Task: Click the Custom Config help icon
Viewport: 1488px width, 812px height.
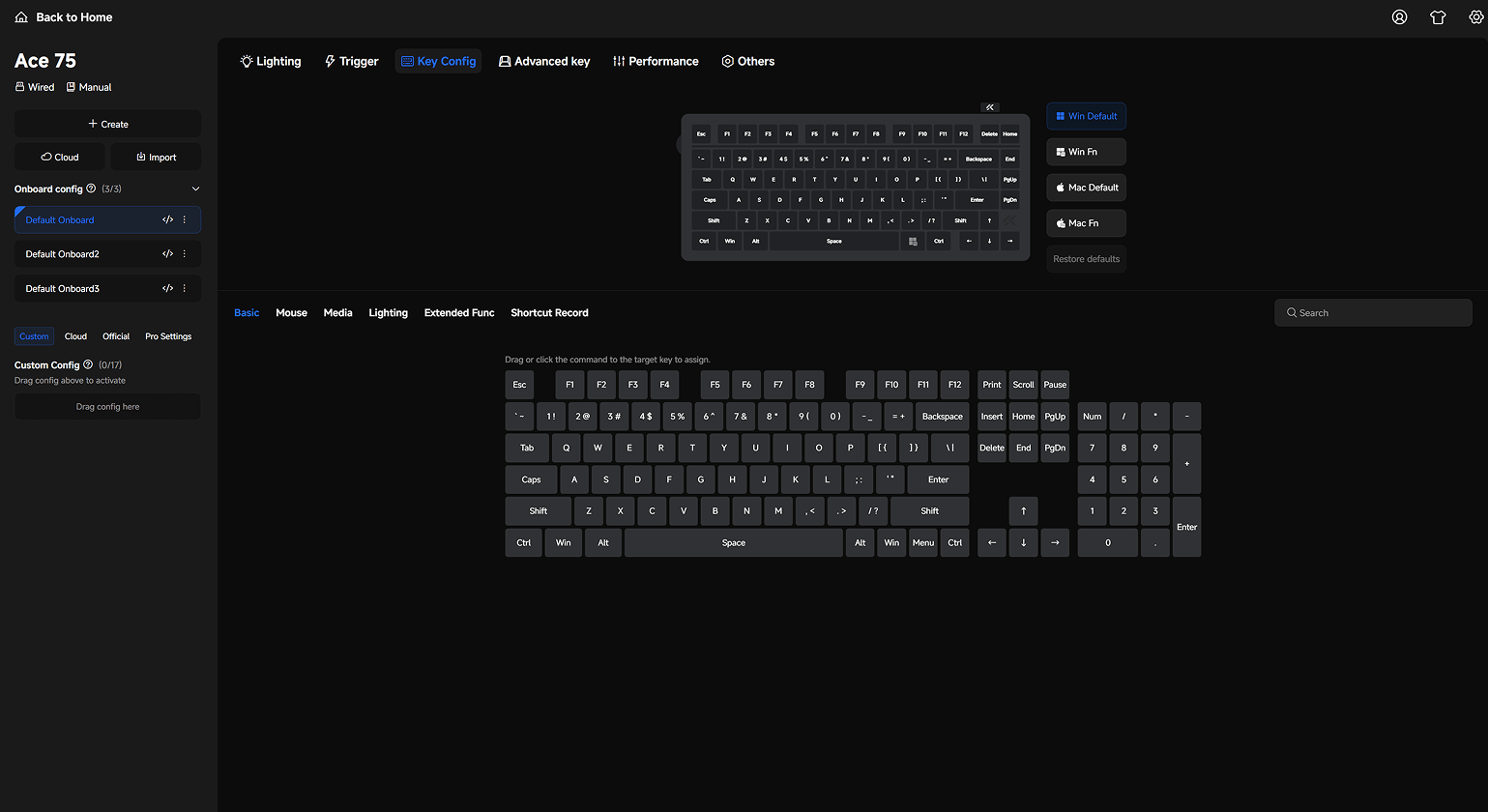Action: [x=88, y=364]
